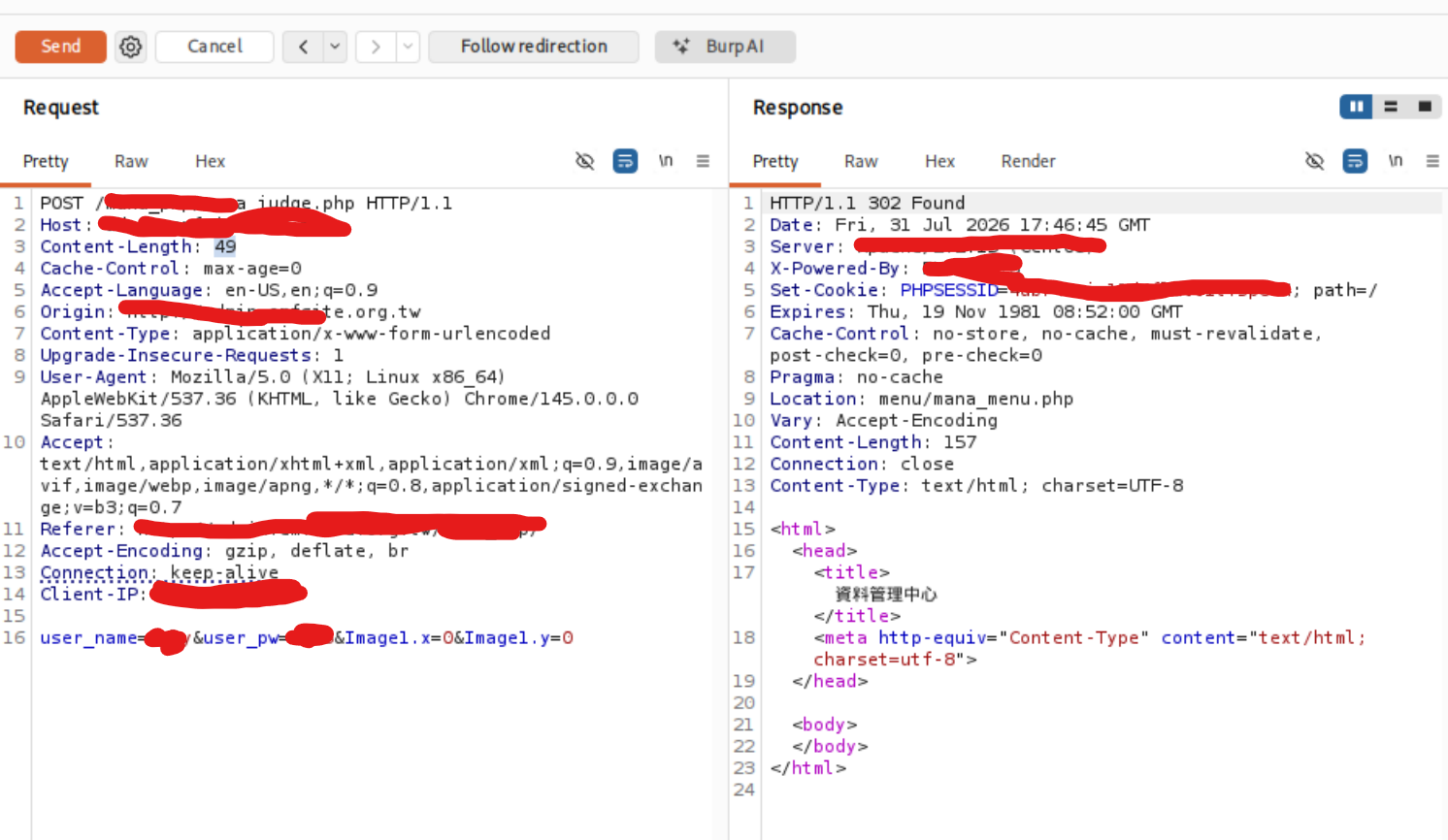1448x840 pixels.
Task: Switch to the Response Hex tab
Action: (x=939, y=161)
